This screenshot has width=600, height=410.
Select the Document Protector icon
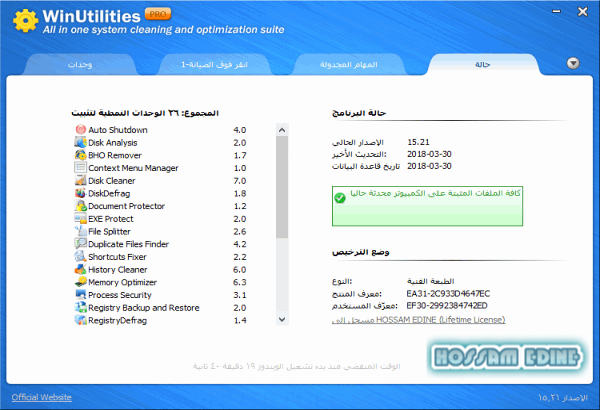click(80, 206)
